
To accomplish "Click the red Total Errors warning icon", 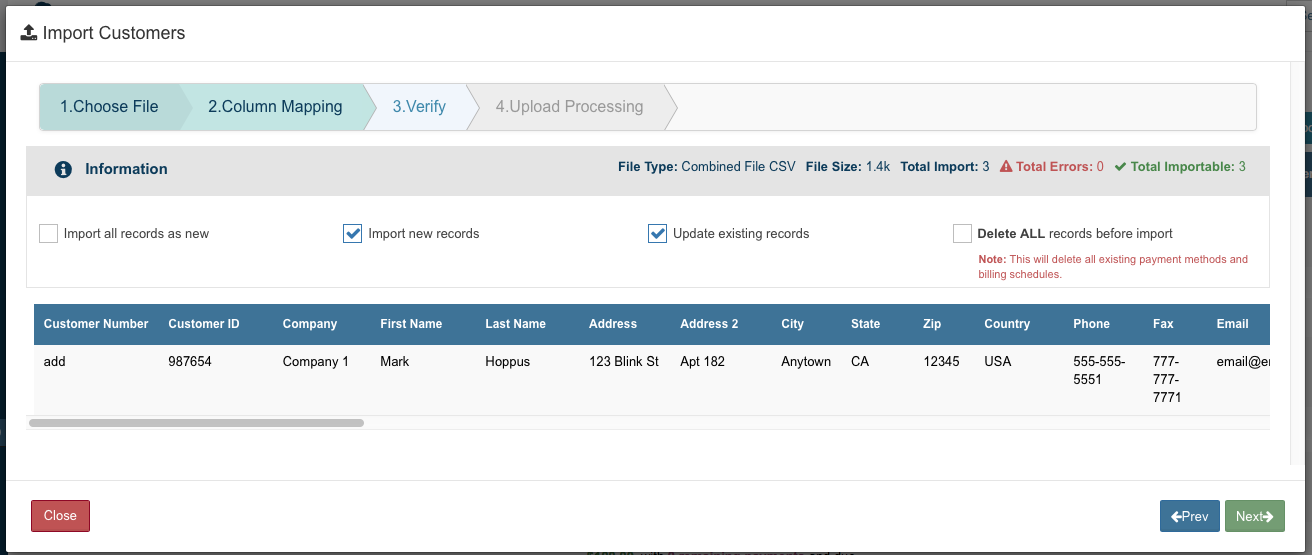I will coord(1006,167).
